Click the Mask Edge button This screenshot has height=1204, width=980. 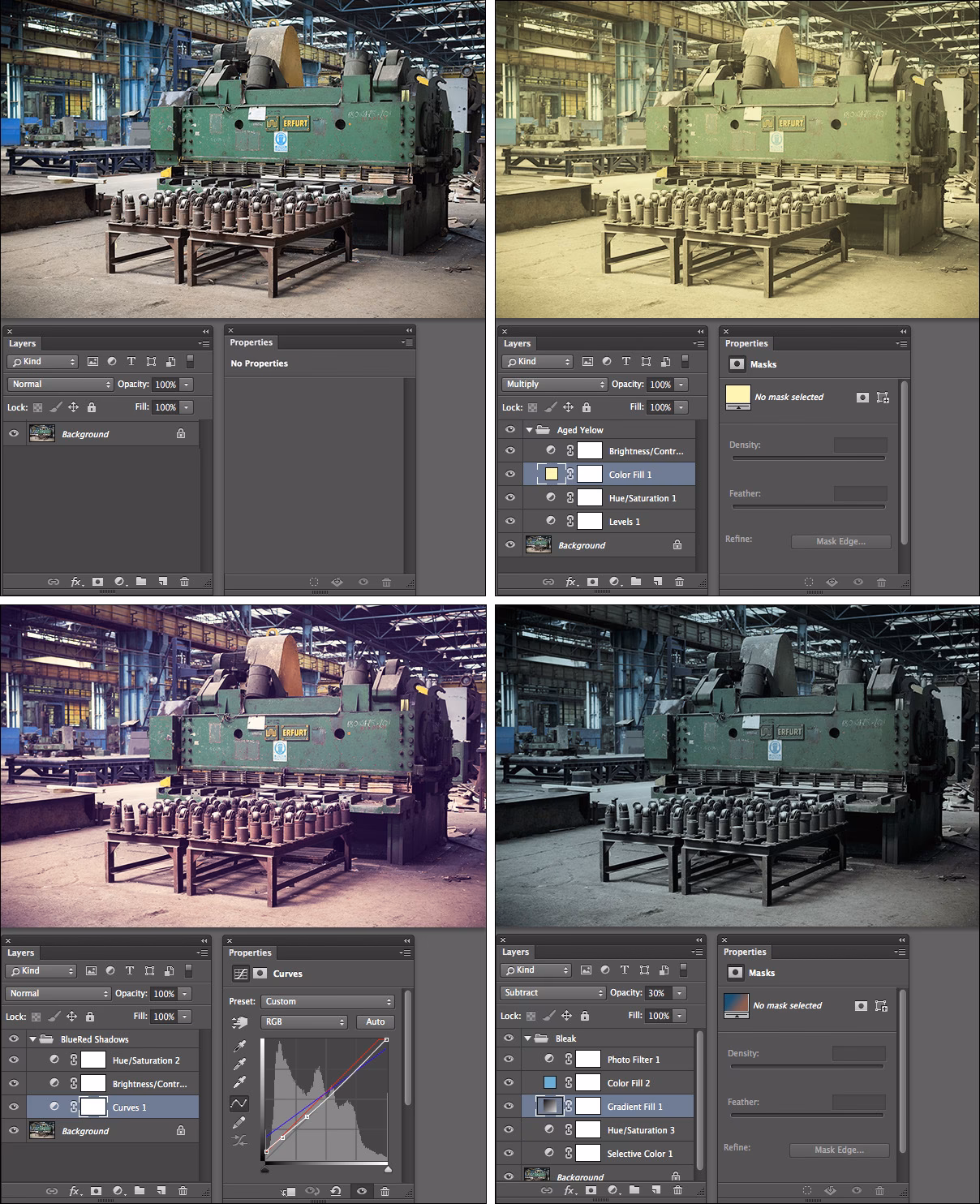click(x=840, y=542)
